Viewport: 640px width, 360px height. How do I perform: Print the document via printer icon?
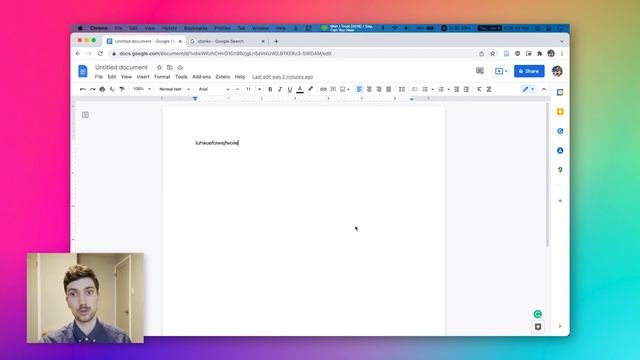click(x=102, y=89)
